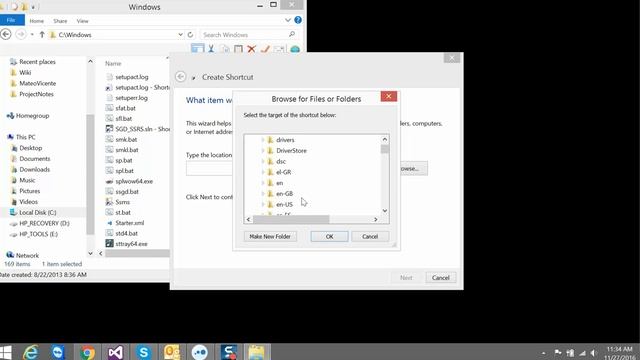Click the Copy icon in Explorer toolbar
The image size is (640, 360).
point(225,49)
